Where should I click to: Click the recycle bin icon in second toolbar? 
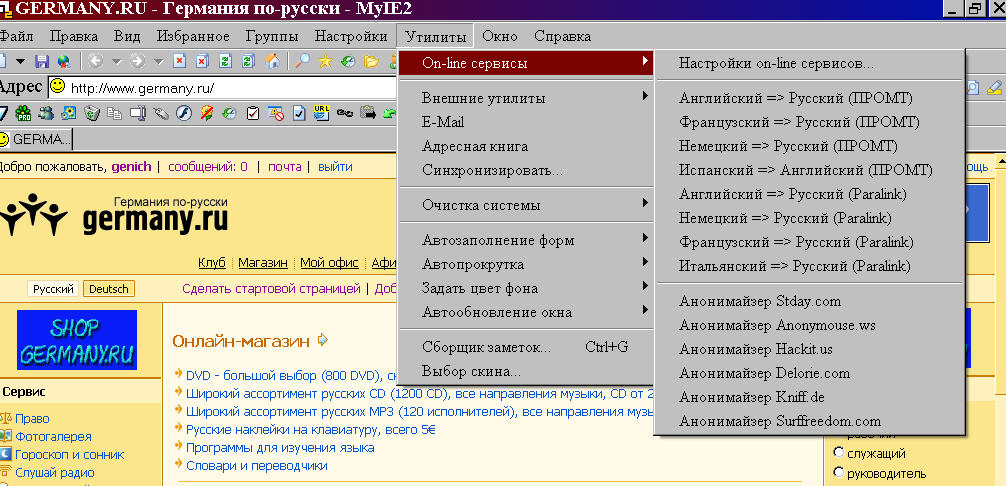[92, 113]
